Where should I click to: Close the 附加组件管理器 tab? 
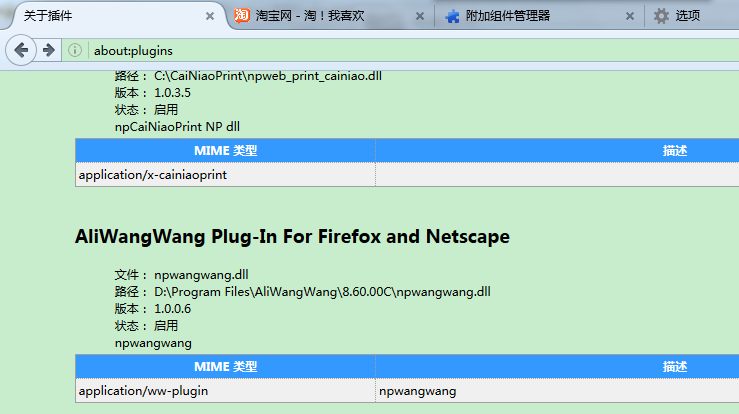pos(629,16)
